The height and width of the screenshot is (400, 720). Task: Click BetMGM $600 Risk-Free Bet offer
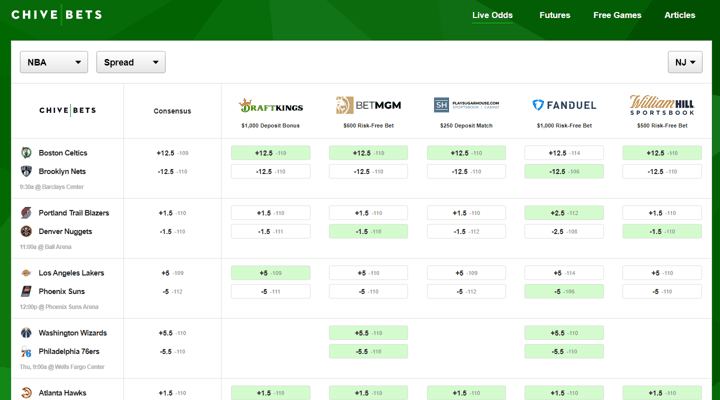click(x=368, y=125)
